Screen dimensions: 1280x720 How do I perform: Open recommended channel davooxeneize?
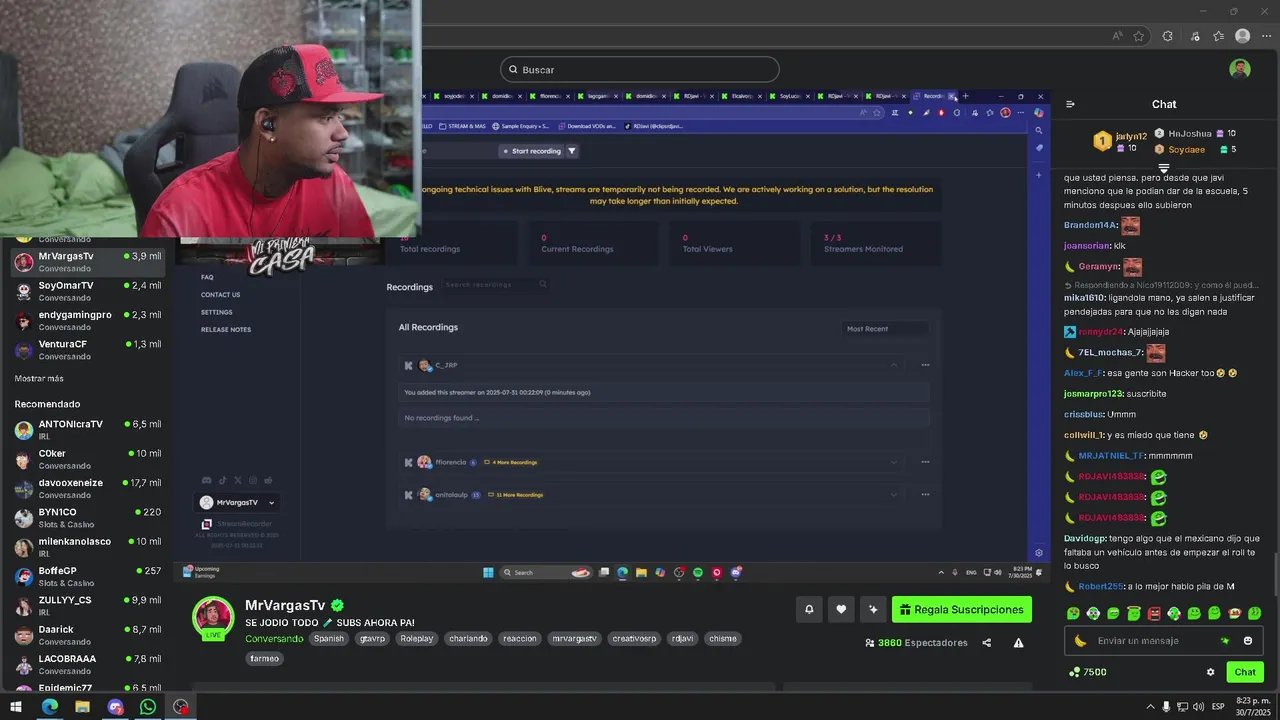click(87, 488)
